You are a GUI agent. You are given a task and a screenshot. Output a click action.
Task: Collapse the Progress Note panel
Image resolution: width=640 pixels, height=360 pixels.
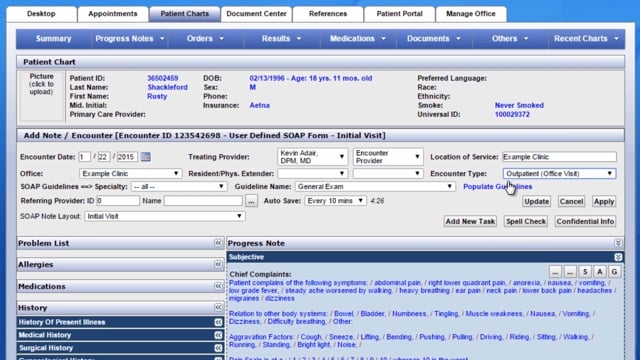(x=618, y=243)
